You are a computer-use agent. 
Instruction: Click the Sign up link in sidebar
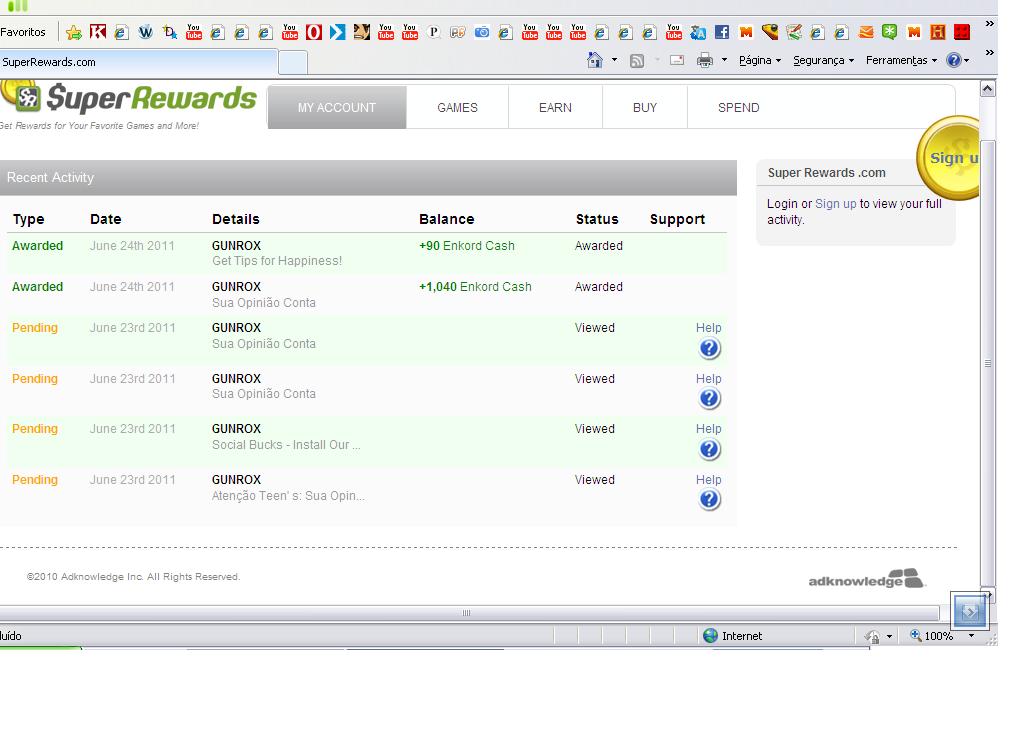835,204
